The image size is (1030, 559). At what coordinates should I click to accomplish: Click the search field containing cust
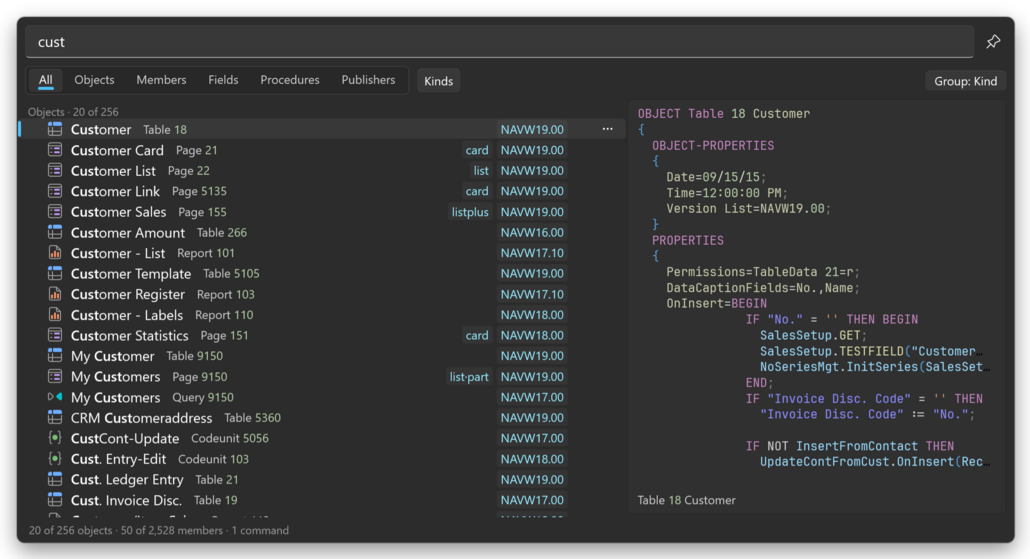(x=499, y=42)
